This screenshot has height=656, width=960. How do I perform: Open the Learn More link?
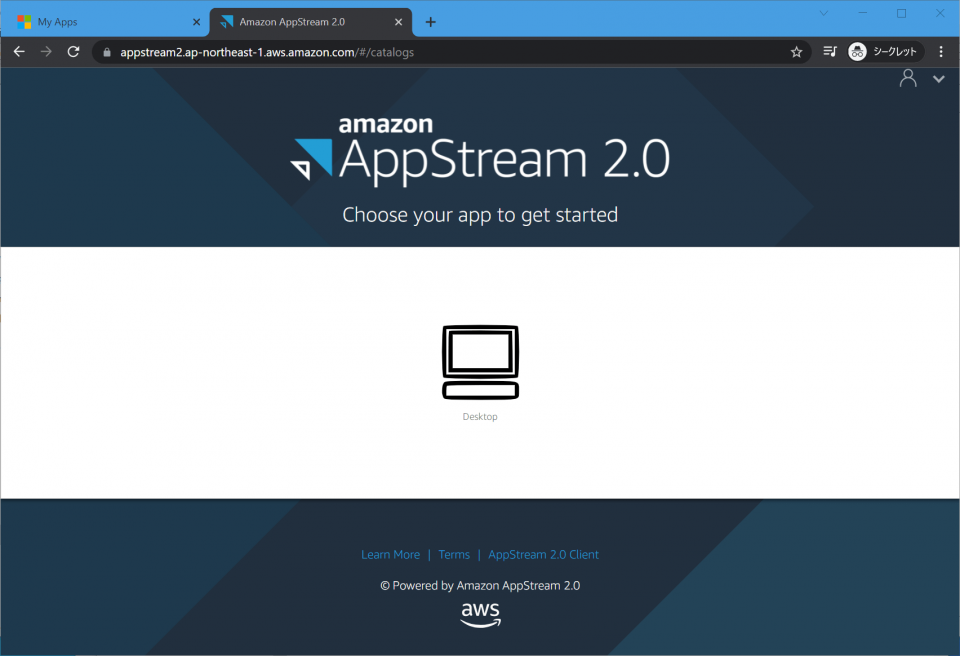click(x=391, y=554)
